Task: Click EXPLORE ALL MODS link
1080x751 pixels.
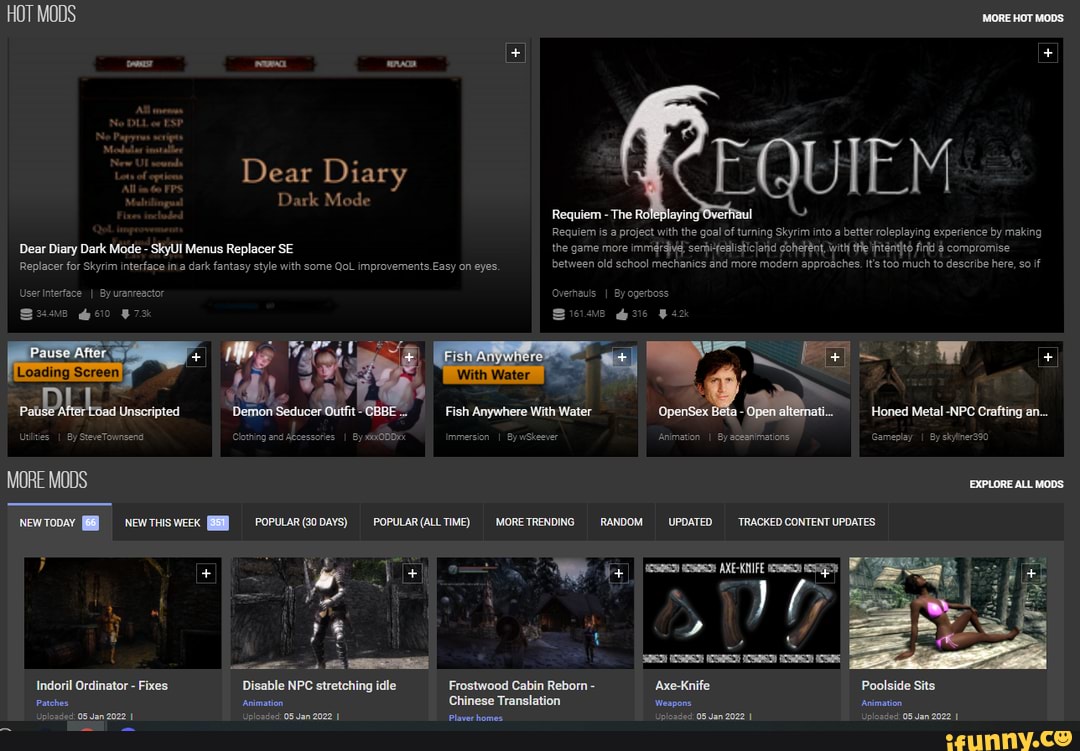Action: pos(1016,484)
